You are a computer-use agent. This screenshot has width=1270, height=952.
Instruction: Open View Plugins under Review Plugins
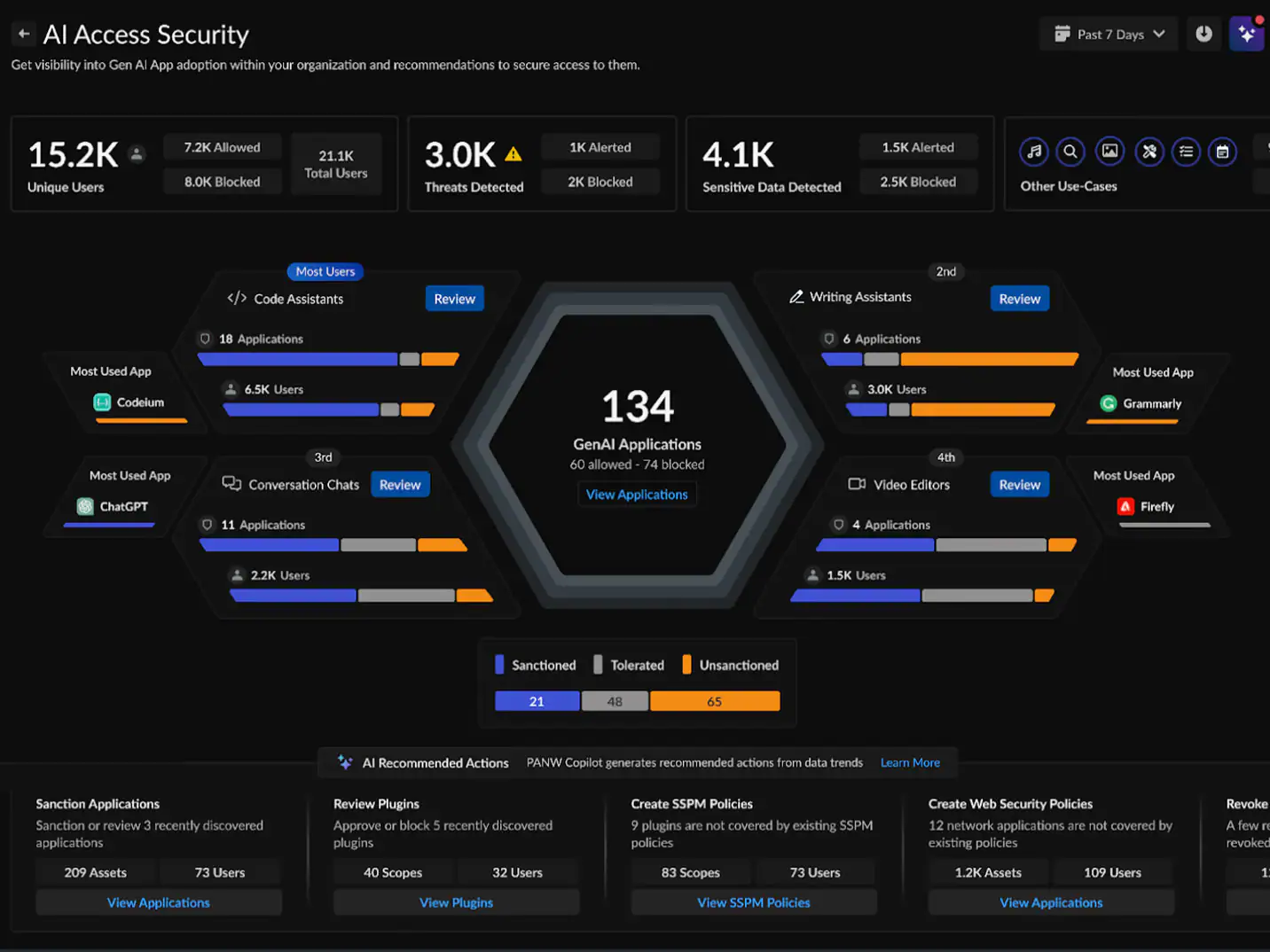[x=456, y=902]
